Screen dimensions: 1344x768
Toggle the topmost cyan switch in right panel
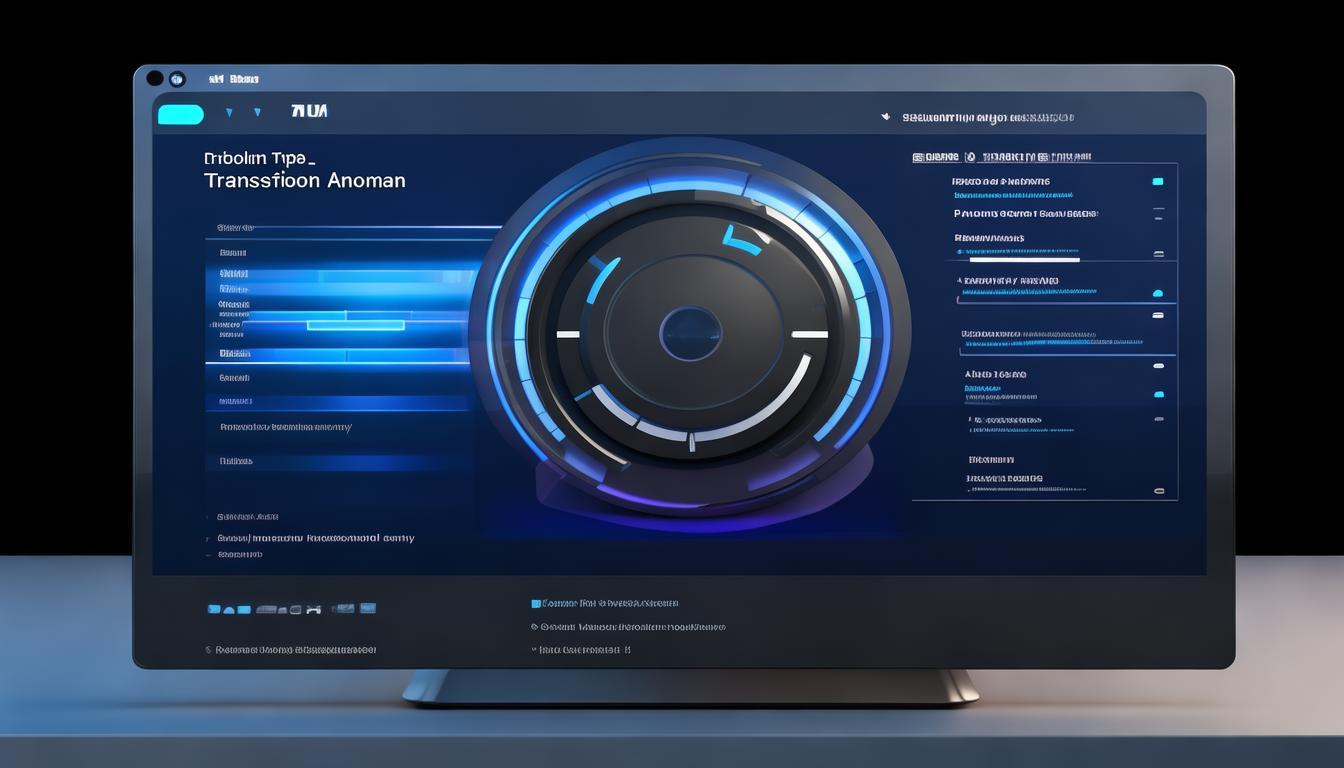(x=1158, y=182)
